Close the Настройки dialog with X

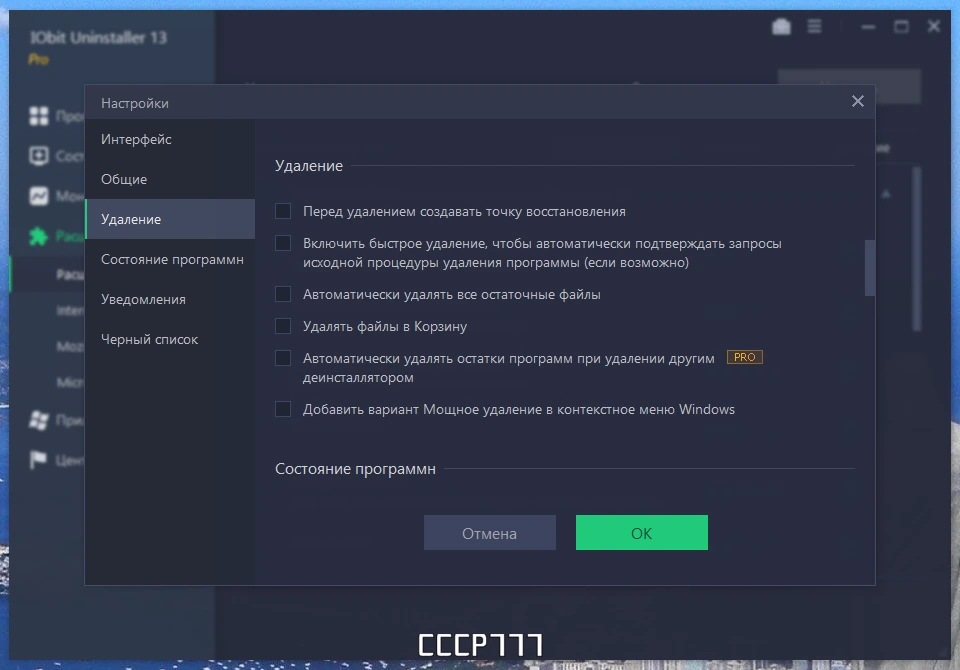[858, 101]
